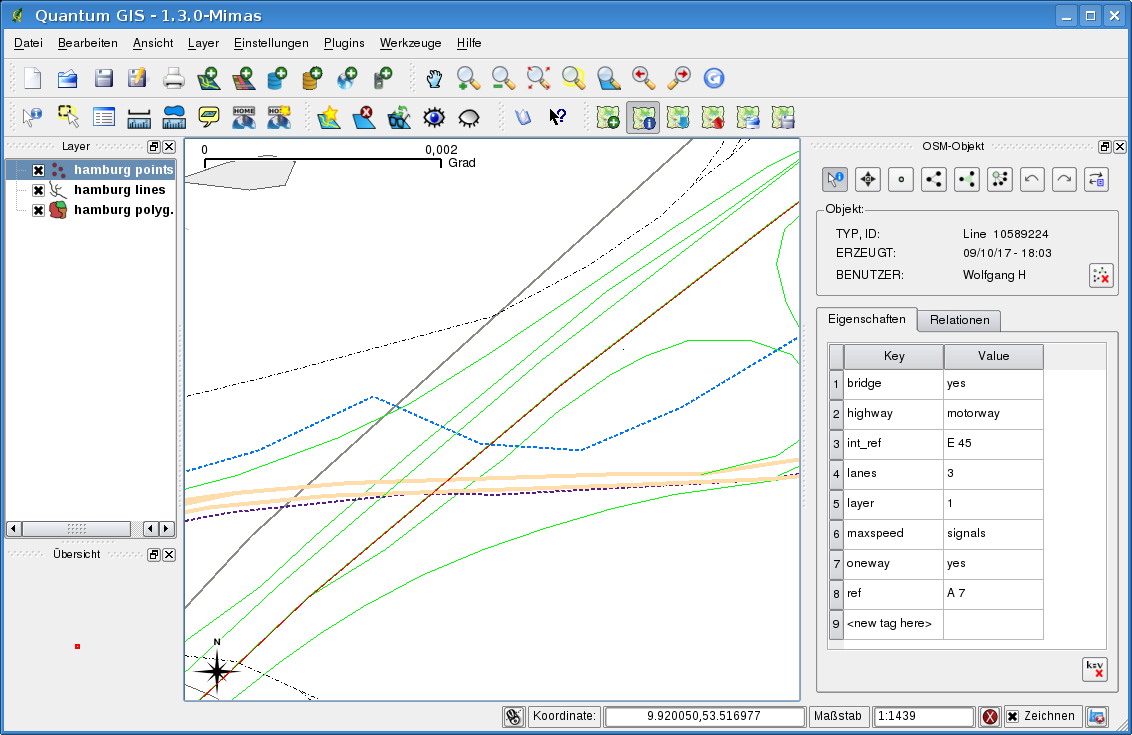Open the Datei menu
This screenshot has height=735, width=1132.
(x=28, y=43)
